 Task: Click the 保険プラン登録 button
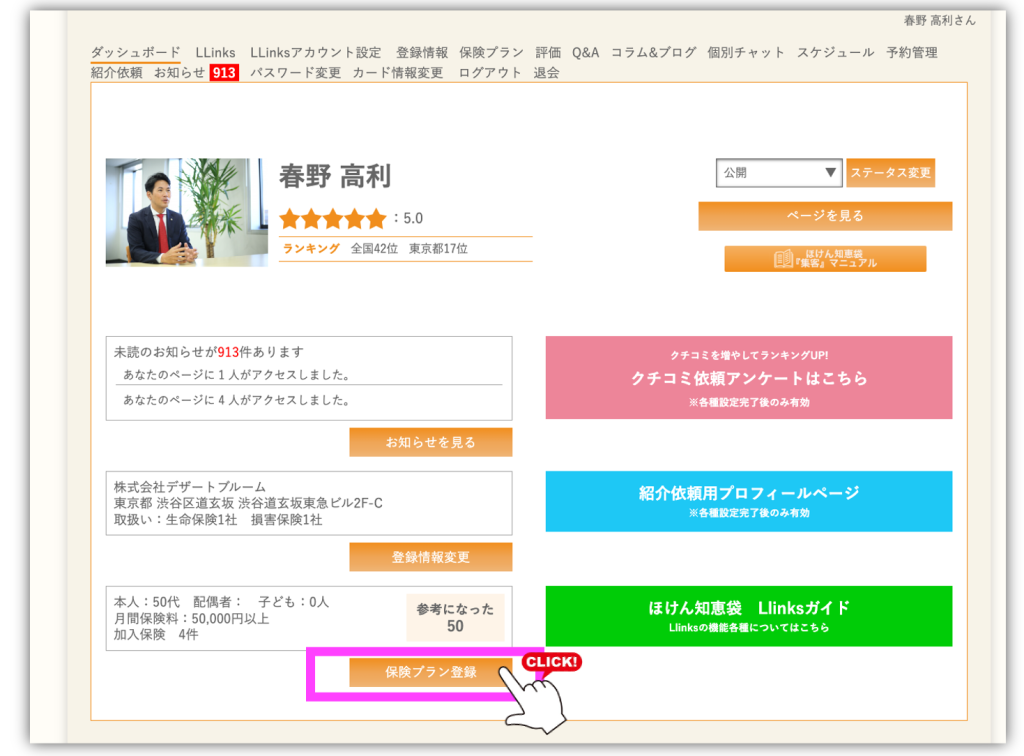click(x=430, y=672)
